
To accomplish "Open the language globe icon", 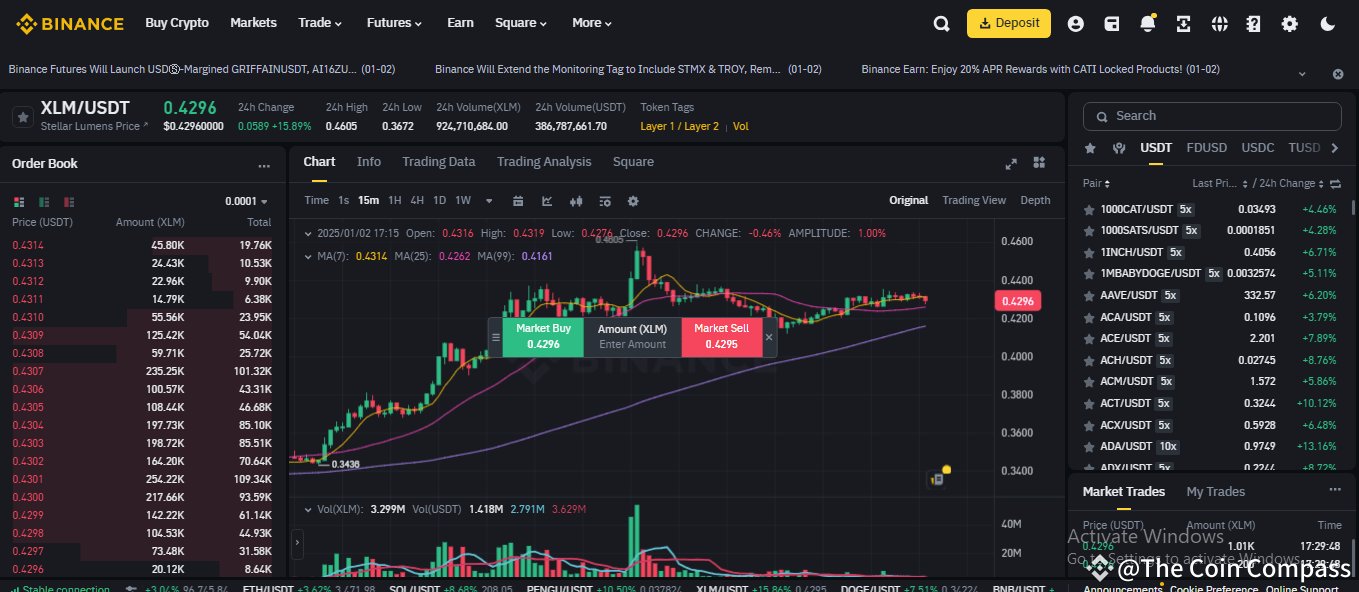I will tap(1219, 24).
